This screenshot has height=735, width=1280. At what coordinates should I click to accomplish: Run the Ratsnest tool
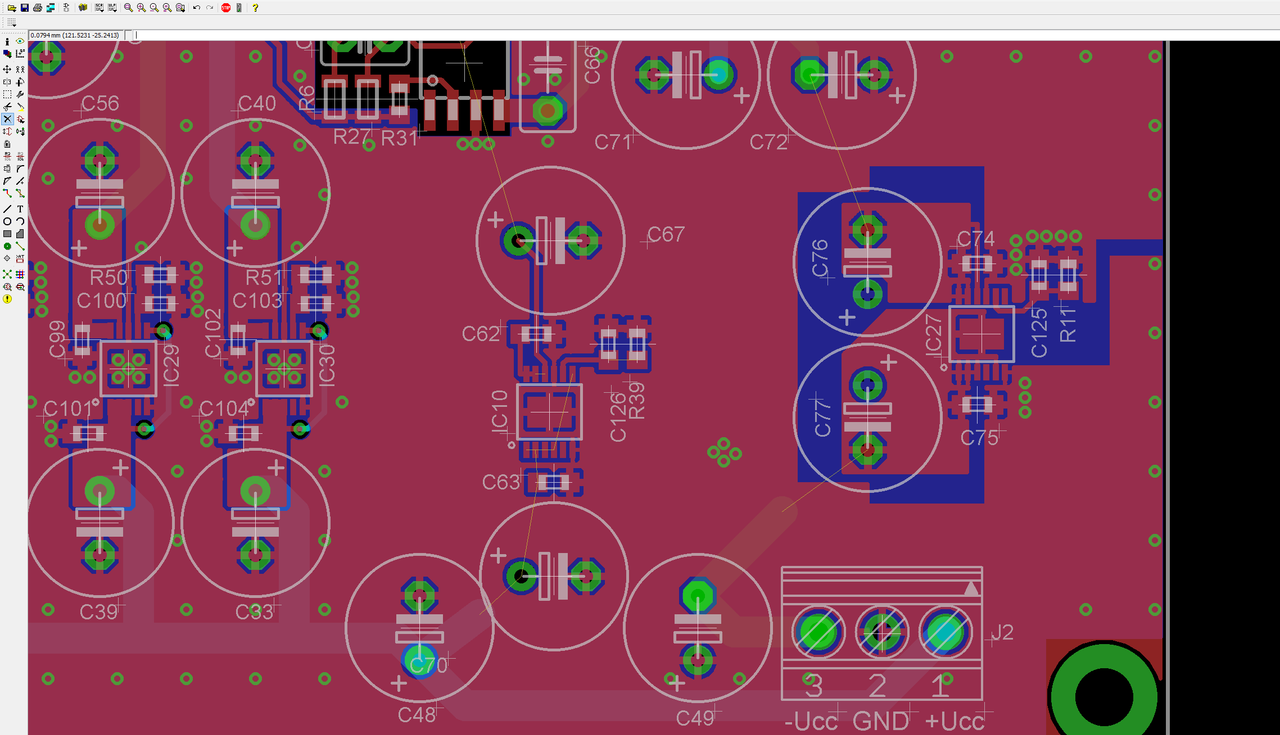click(x=7, y=273)
